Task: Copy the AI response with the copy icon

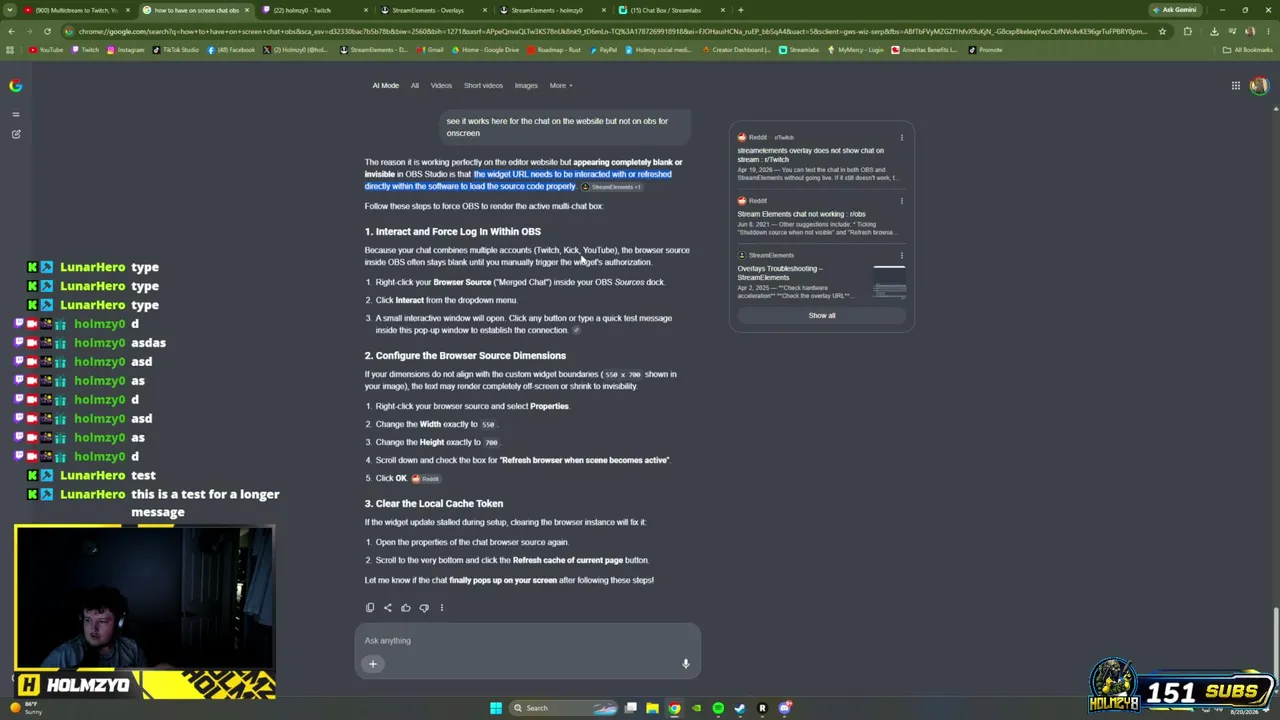Action: pyautogui.click(x=370, y=607)
